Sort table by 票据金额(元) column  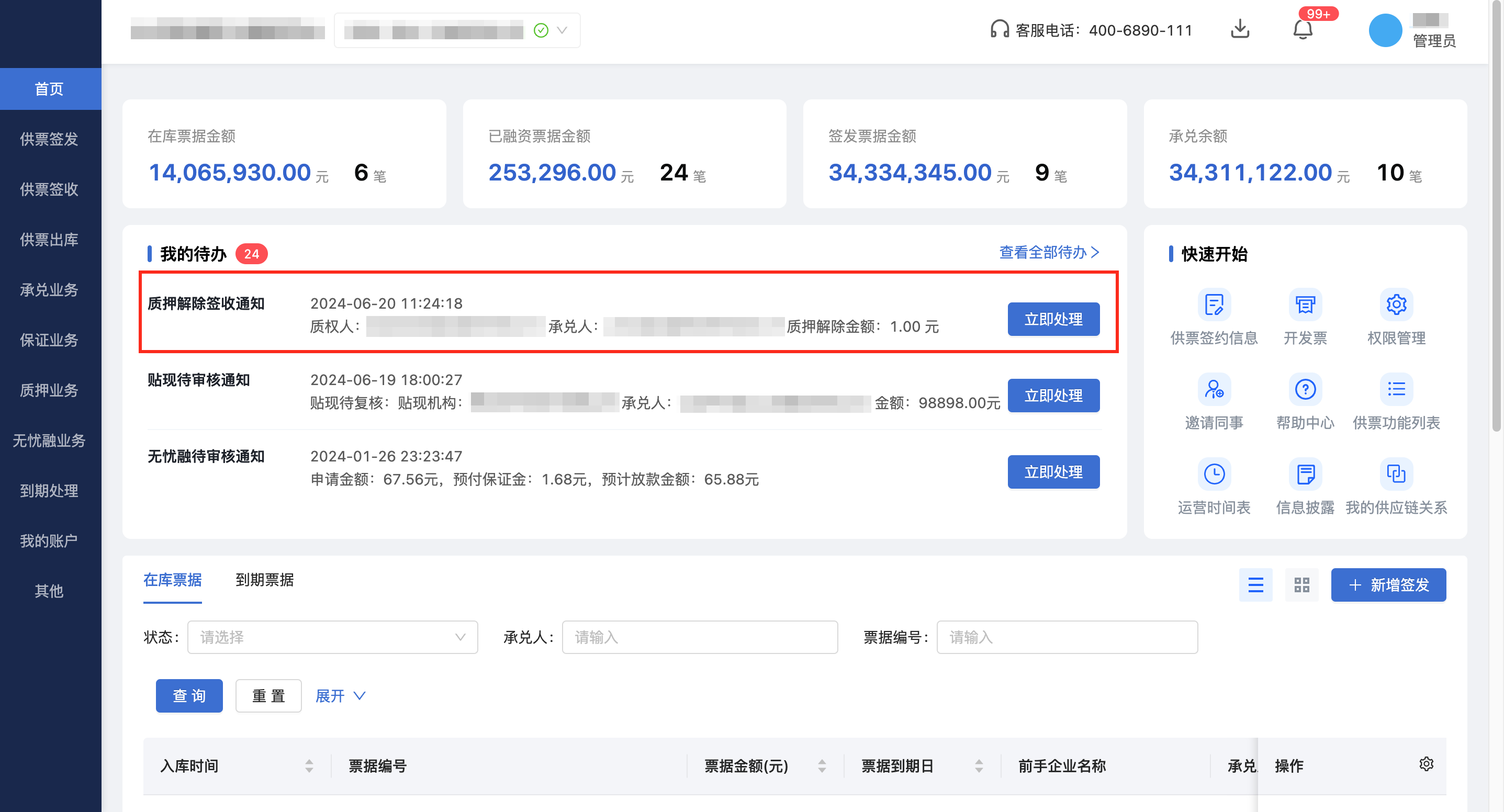click(x=822, y=766)
